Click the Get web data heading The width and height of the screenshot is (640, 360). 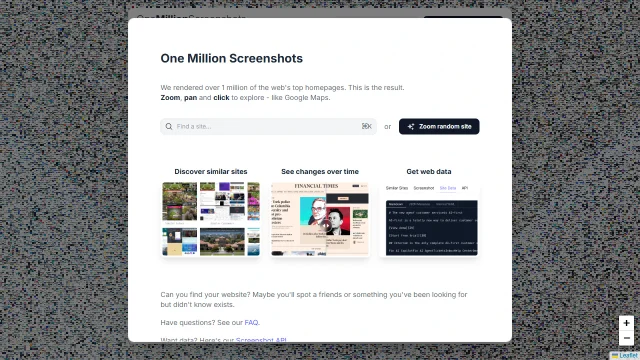429,171
